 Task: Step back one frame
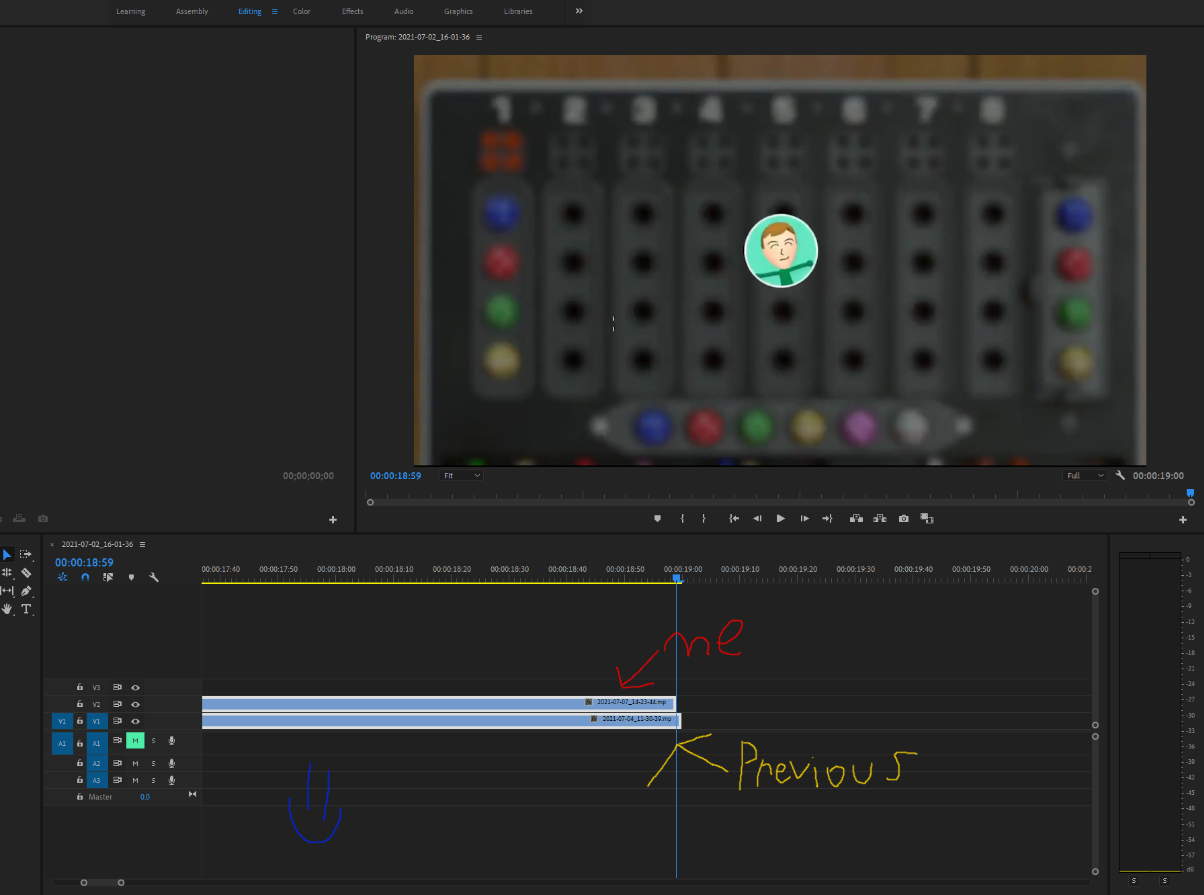(757, 518)
